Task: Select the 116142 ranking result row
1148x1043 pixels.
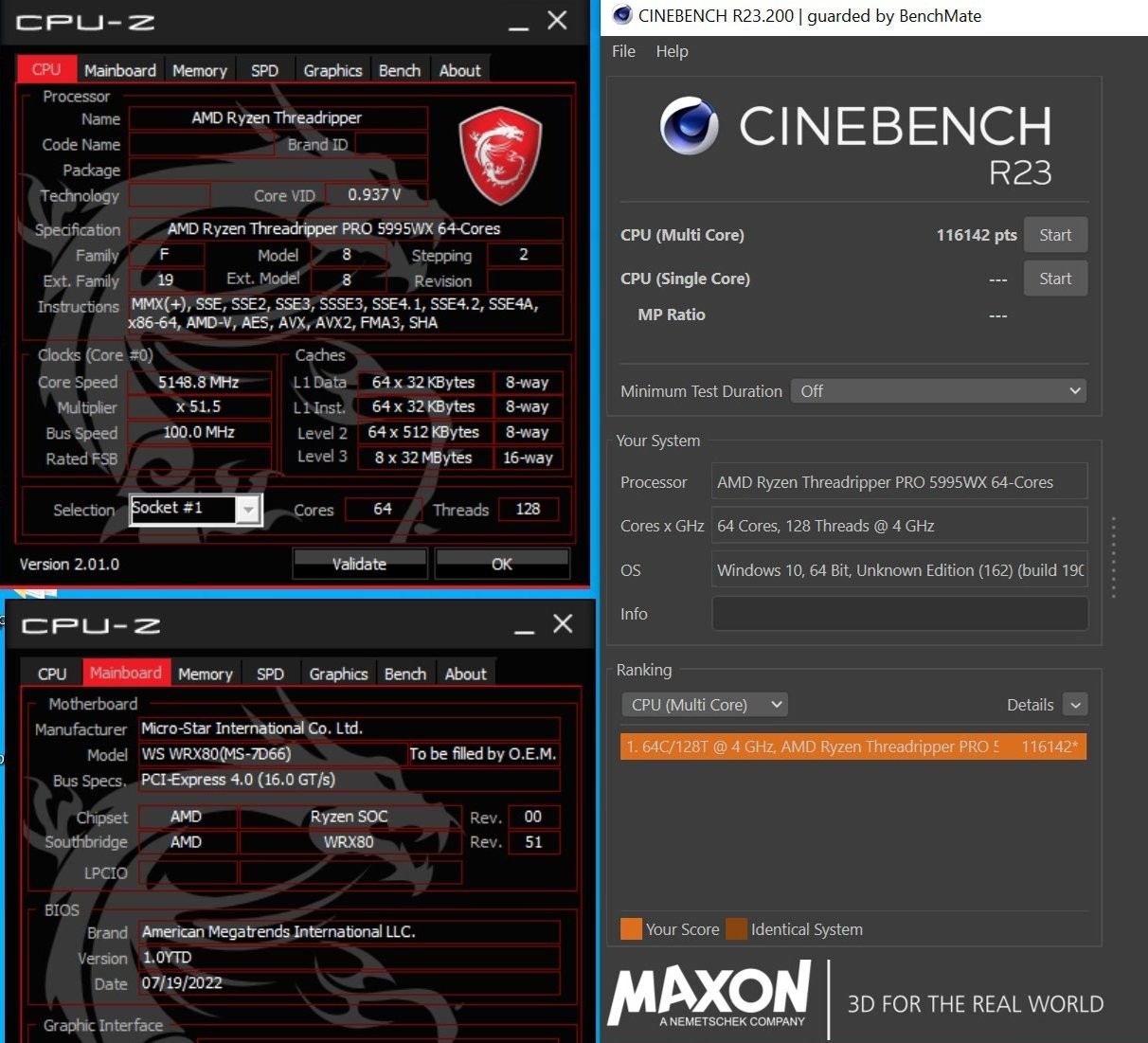Action: (853, 746)
